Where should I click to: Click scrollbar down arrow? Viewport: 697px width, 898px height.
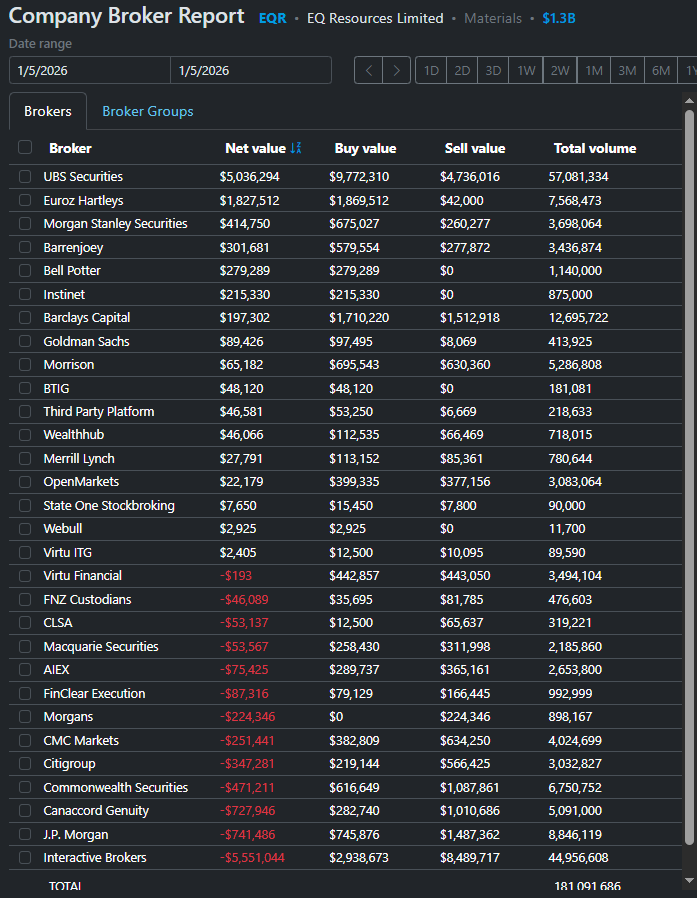coord(689,881)
